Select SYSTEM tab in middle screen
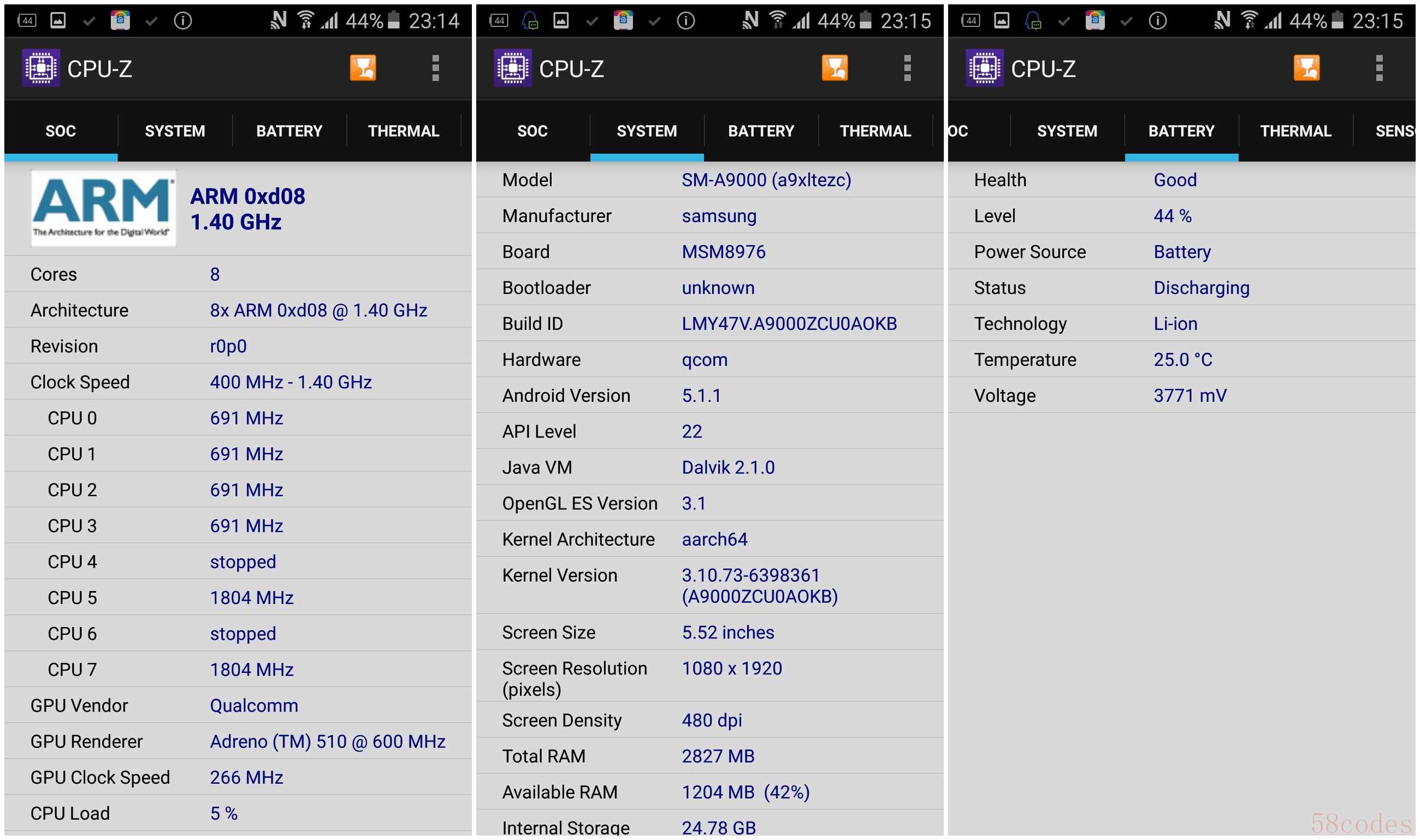Screen dimensions: 1420x840 (647, 131)
